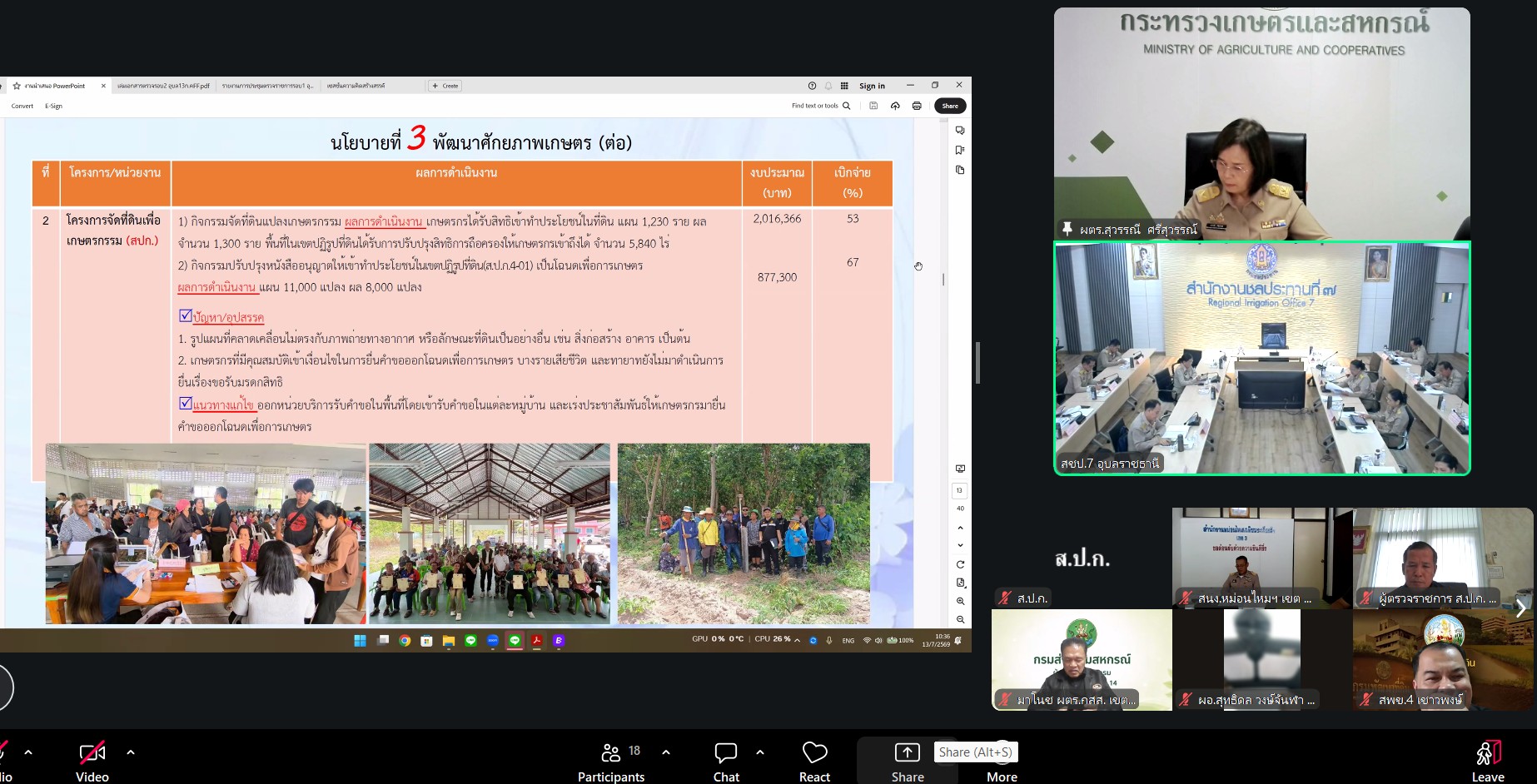Open Chrome from the shared screen taskbar
Image resolution: width=1537 pixels, height=784 pixels.
pos(405,640)
